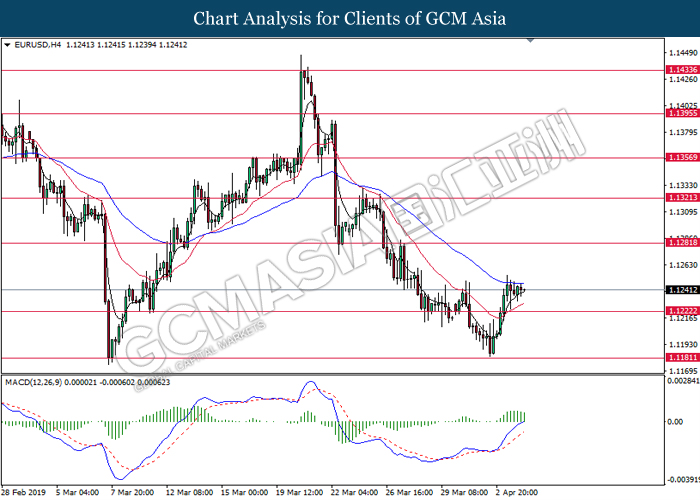Click the 29 Mar 08:00 time label
This screenshot has height=500, width=700.
pyautogui.click(x=464, y=492)
